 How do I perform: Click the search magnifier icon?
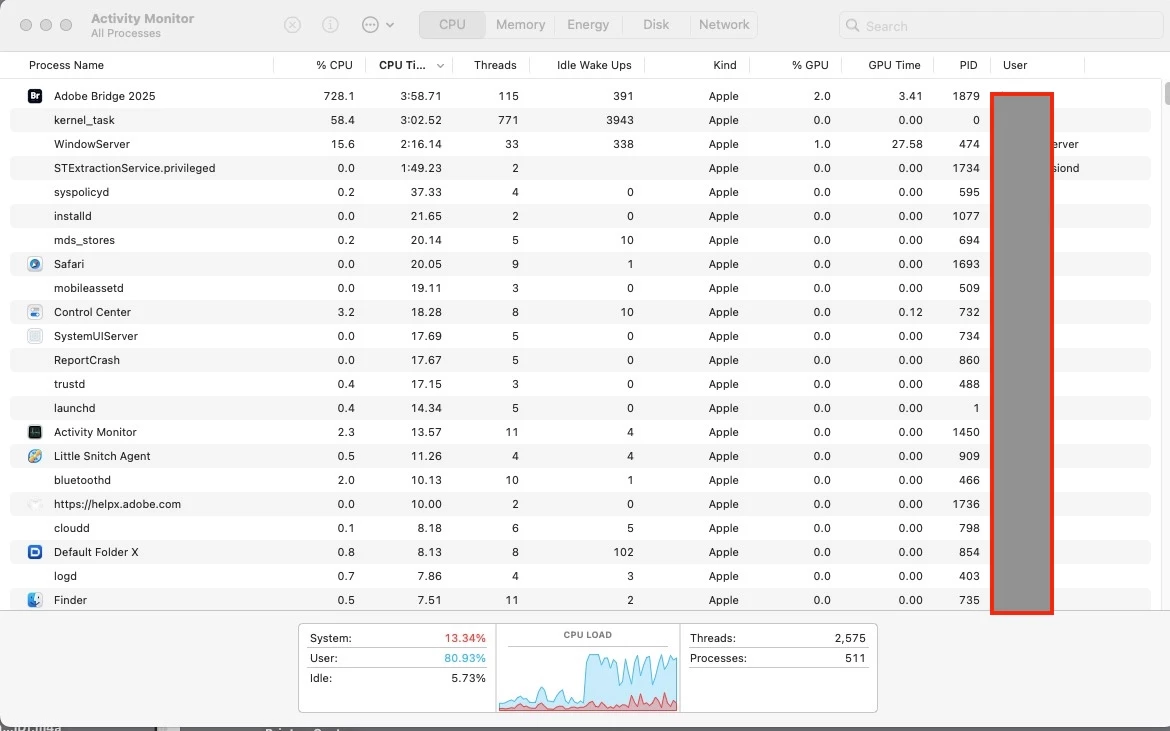(x=852, y=25)
